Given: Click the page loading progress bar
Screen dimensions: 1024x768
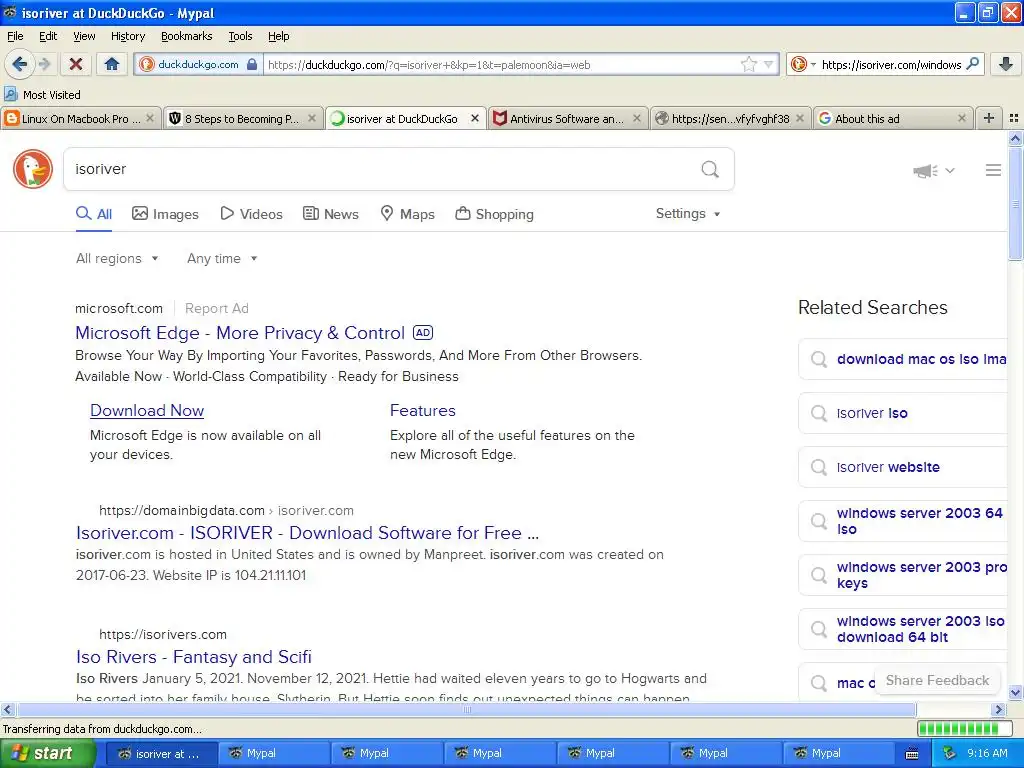Looking at the screenshot, I should [x=965, y=728].
